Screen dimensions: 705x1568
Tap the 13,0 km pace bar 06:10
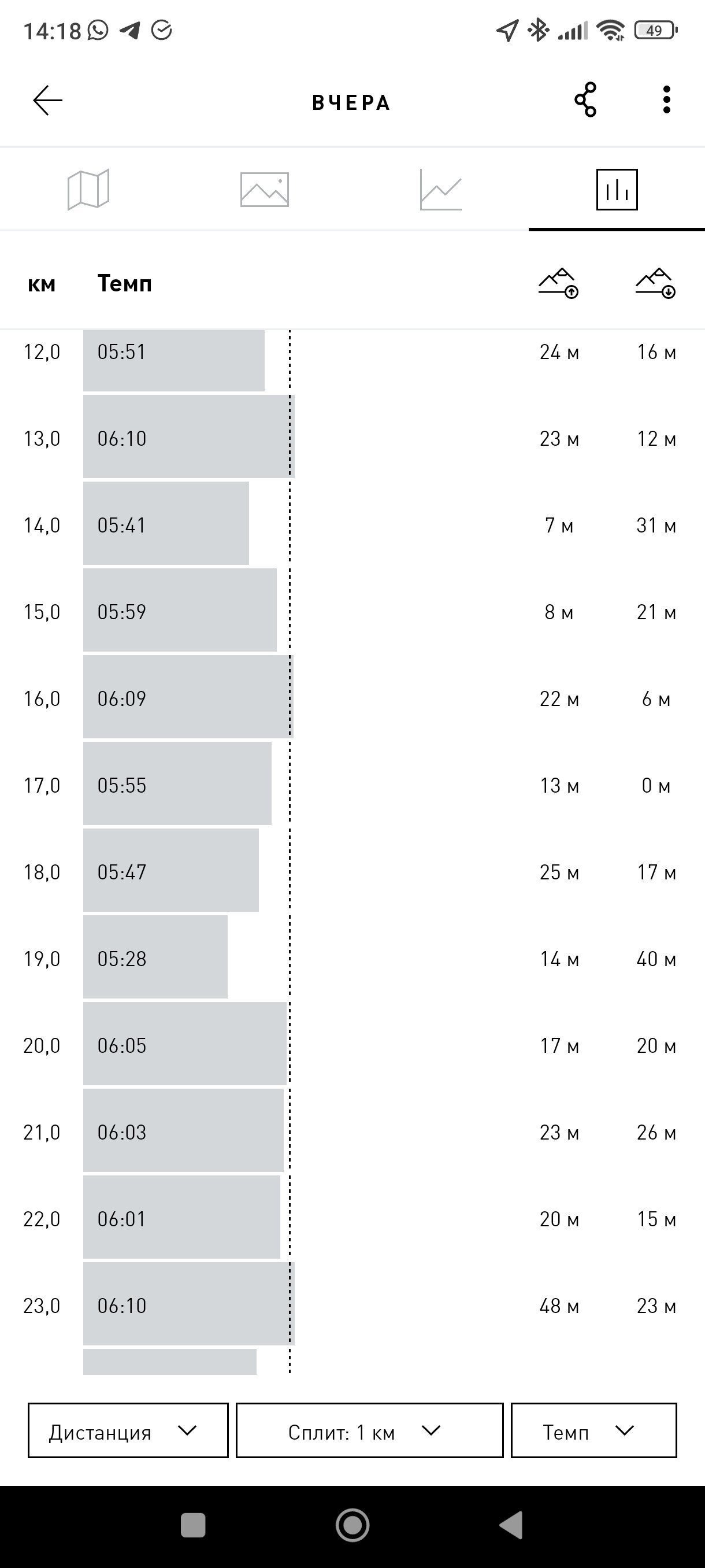(188, 437)
